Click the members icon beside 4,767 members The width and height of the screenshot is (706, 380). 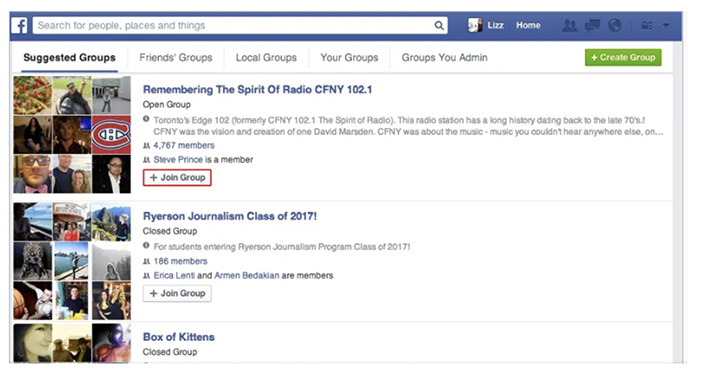point(146,145)
